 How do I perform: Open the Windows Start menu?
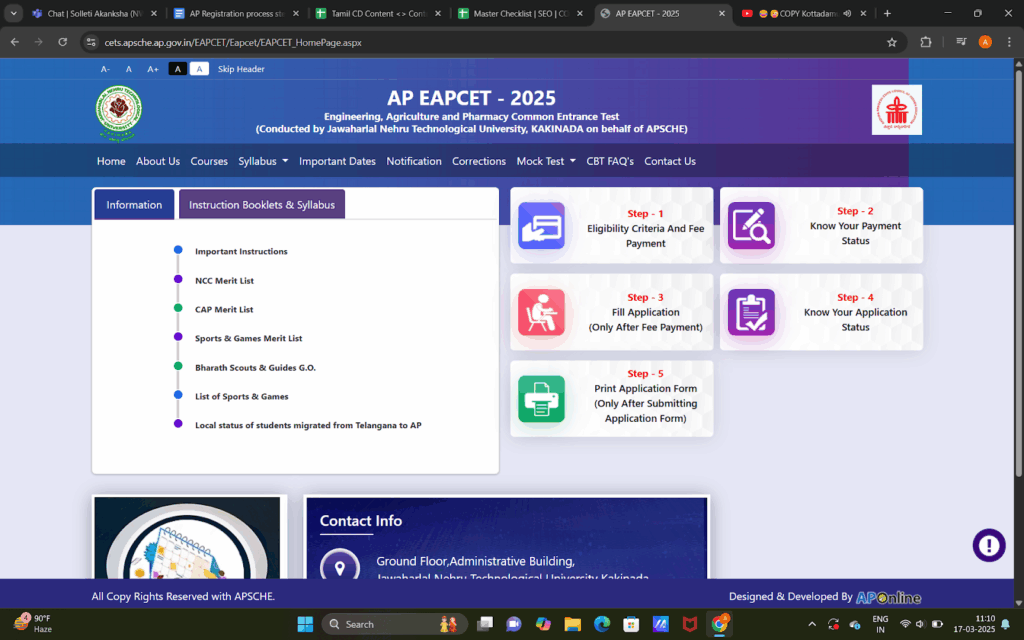coord(305,624)
